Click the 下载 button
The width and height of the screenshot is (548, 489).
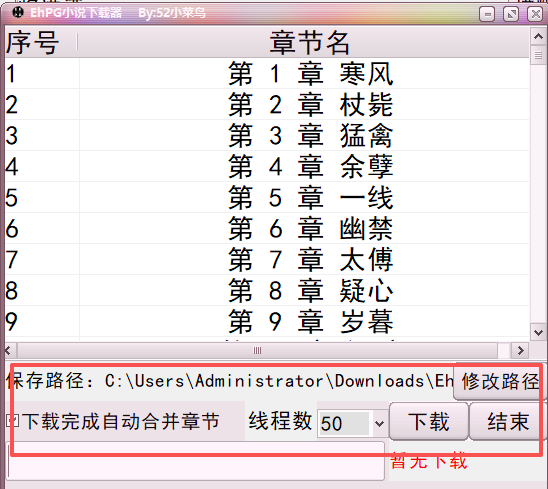tap(429, 422)
